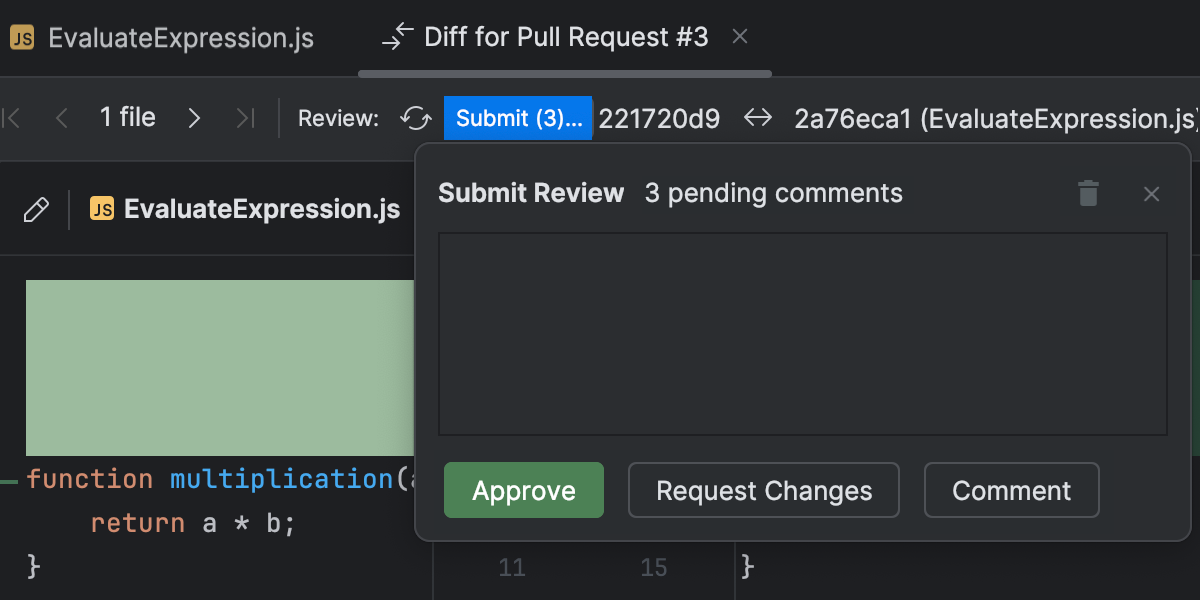Click the commit hash 221720d9
This screenshot has width=1200, height=600.
click(660, 118)
